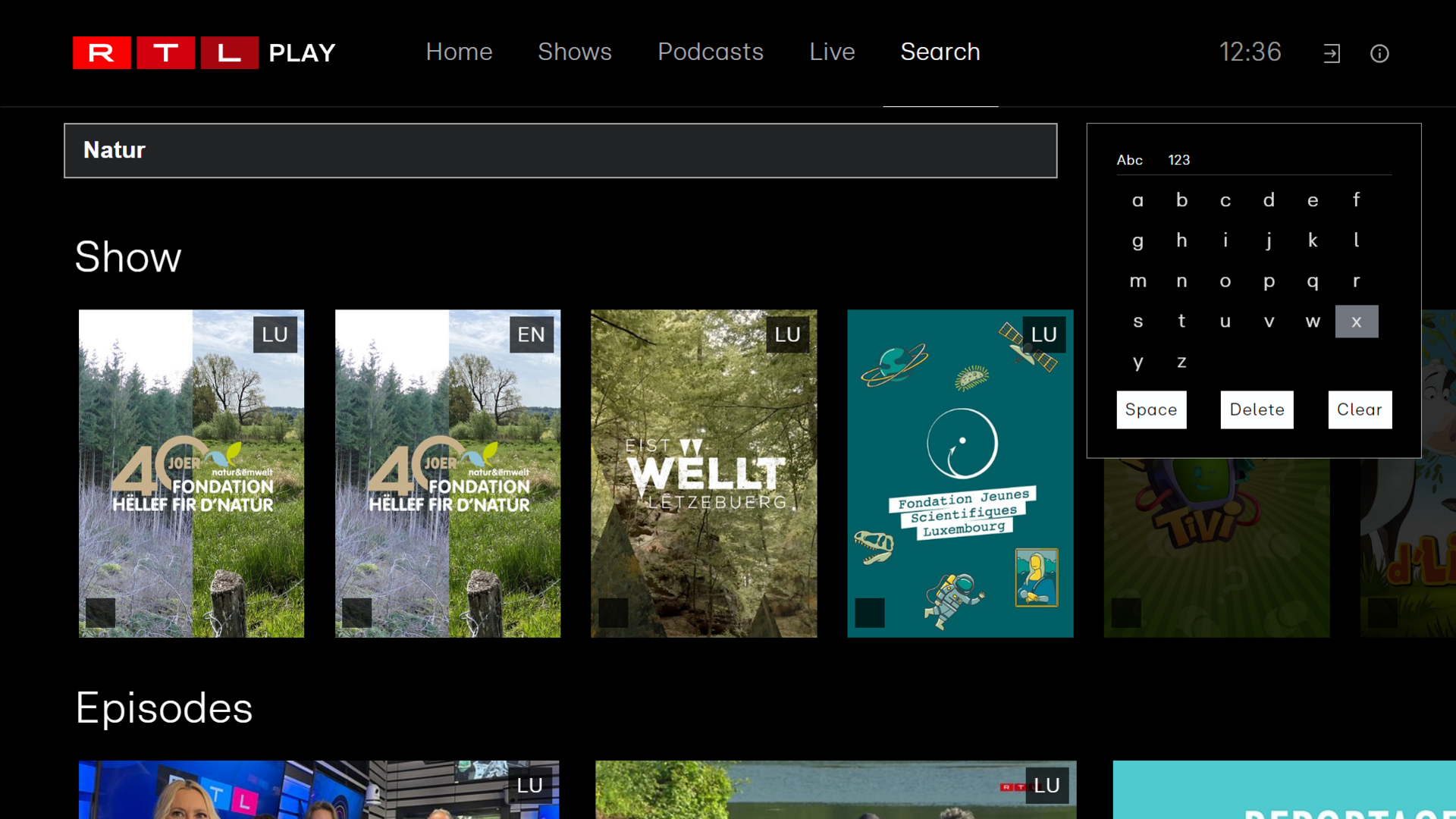
Task: Select the Search tab
Action: (x=940, y=52)
